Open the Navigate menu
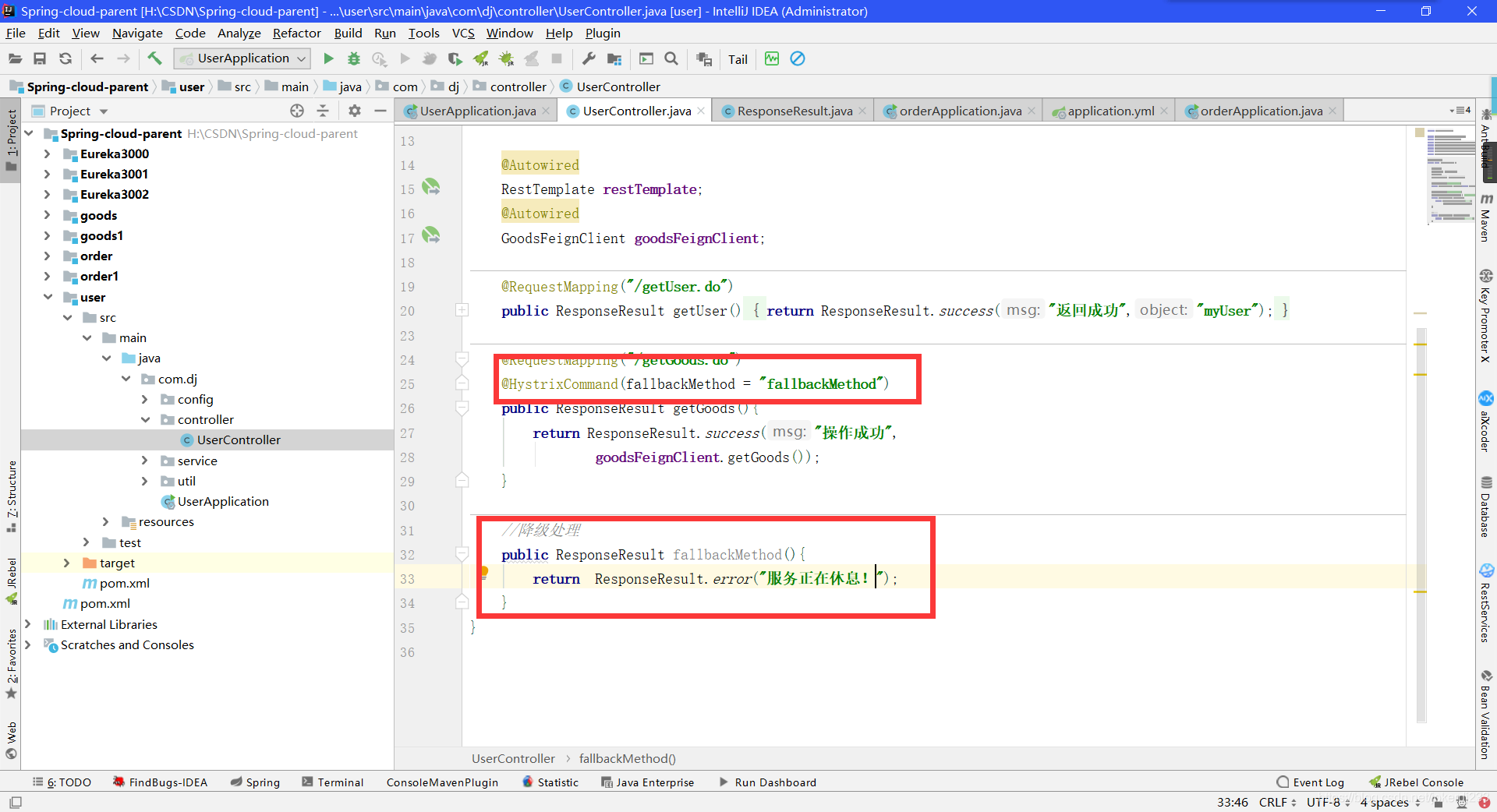The image size is (1497, 812). coord(137,33)
